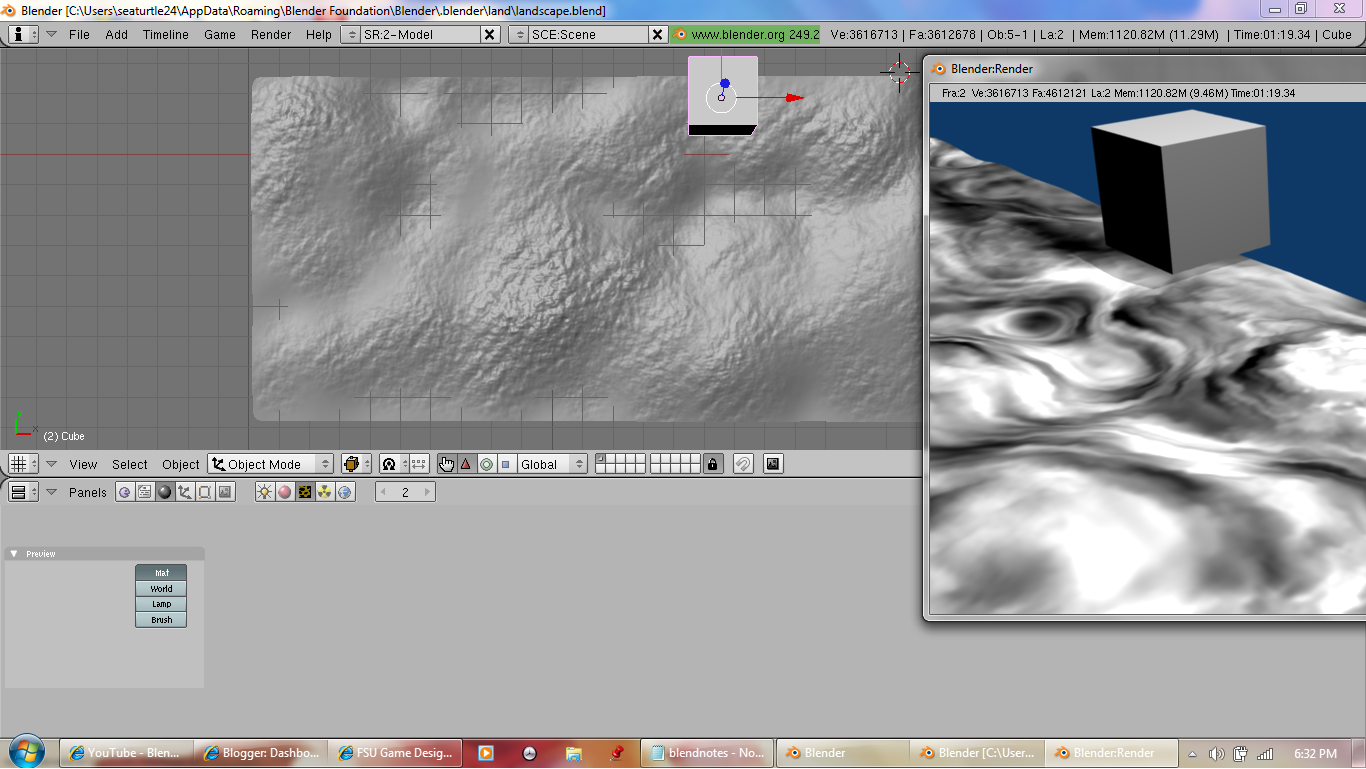1366x769 pixels.
Task: Open the 3D view's View menu
Action: coord(83,464)
